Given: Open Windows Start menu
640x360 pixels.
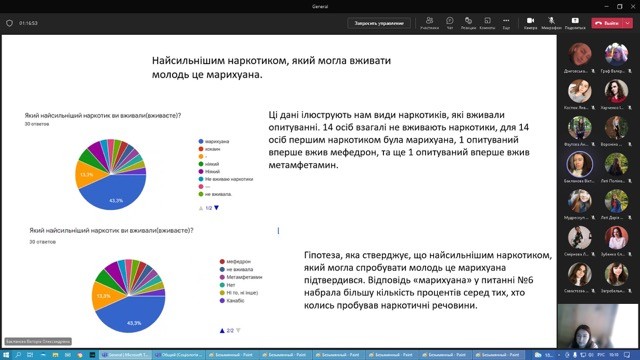Looking at the screenshot, I should pos(6,355).
